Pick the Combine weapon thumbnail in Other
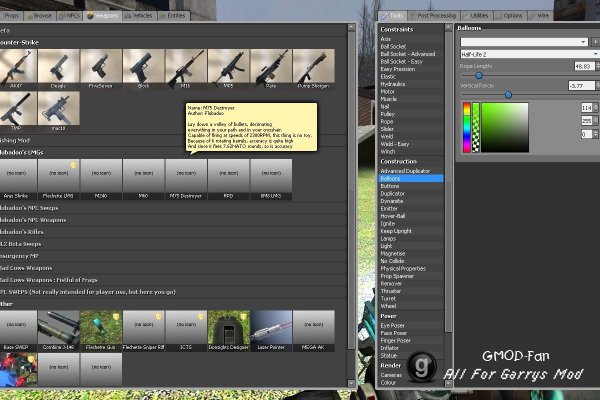 pos(59,331)
